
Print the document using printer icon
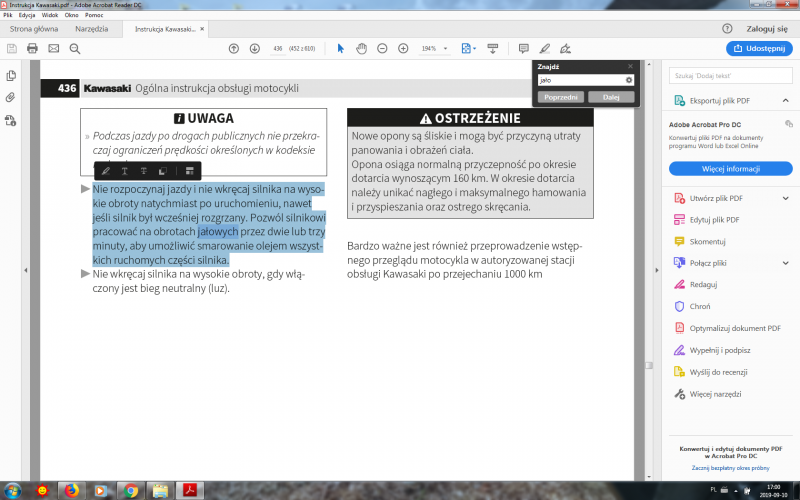click(32, 48)
